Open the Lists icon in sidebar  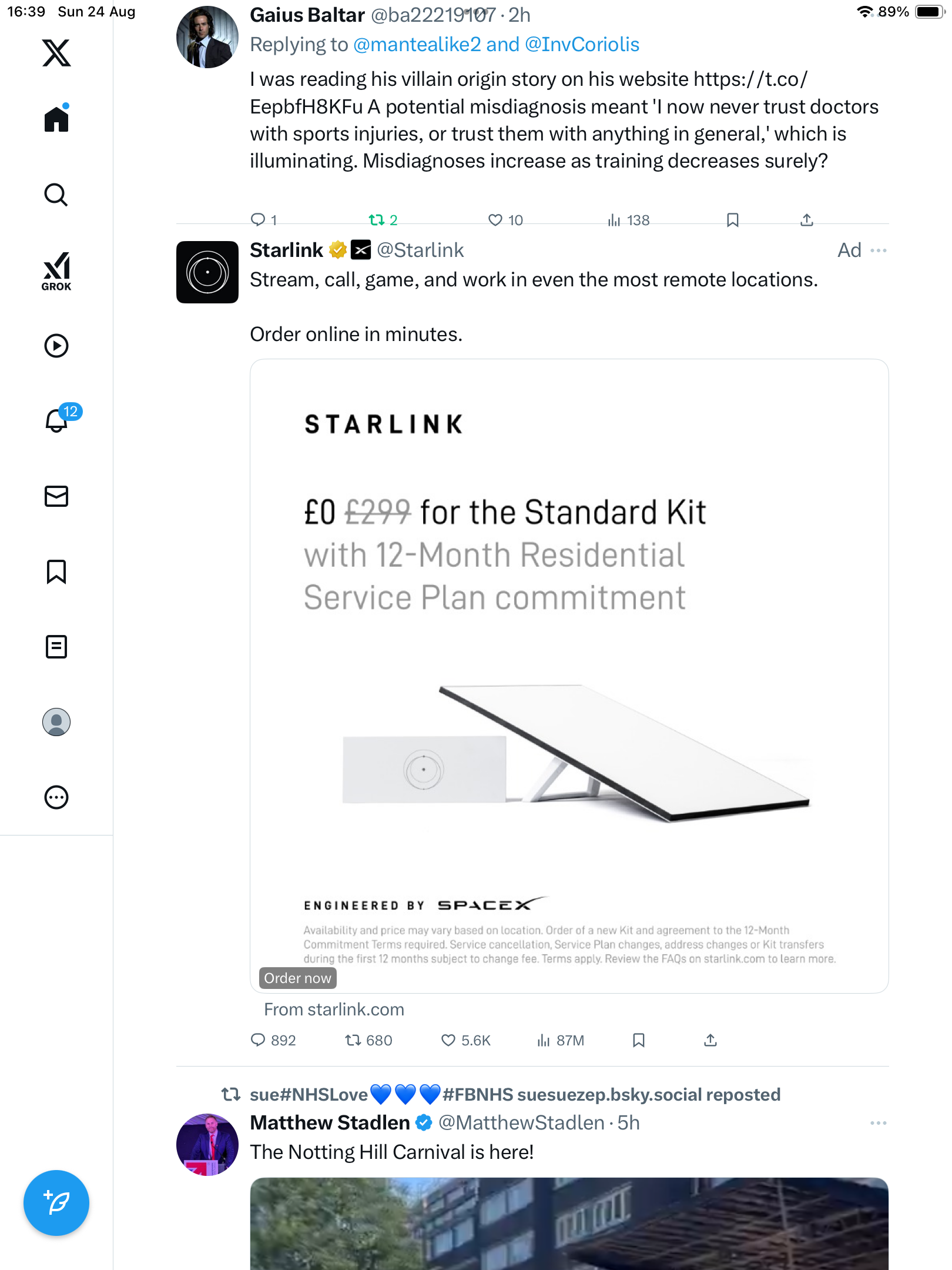click(x=56, y=647)
